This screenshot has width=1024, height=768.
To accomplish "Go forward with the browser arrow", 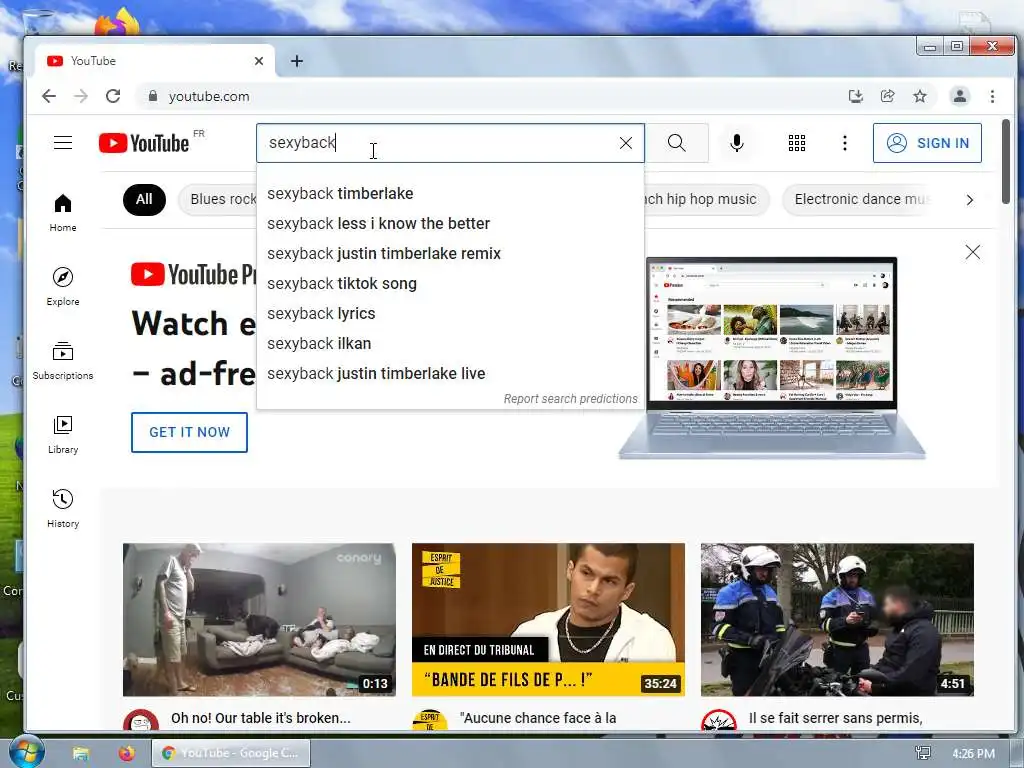I will pos(81,96).
